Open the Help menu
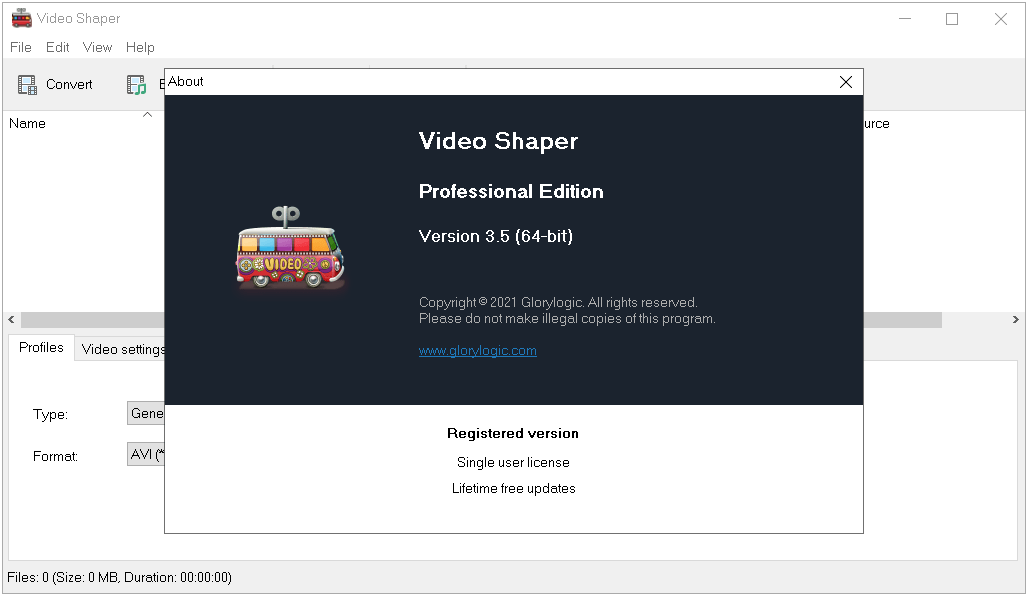 coord(140,47)
